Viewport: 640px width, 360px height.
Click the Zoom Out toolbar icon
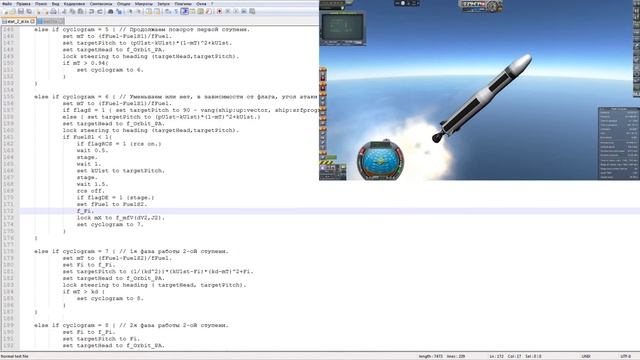tap(138, 11)
